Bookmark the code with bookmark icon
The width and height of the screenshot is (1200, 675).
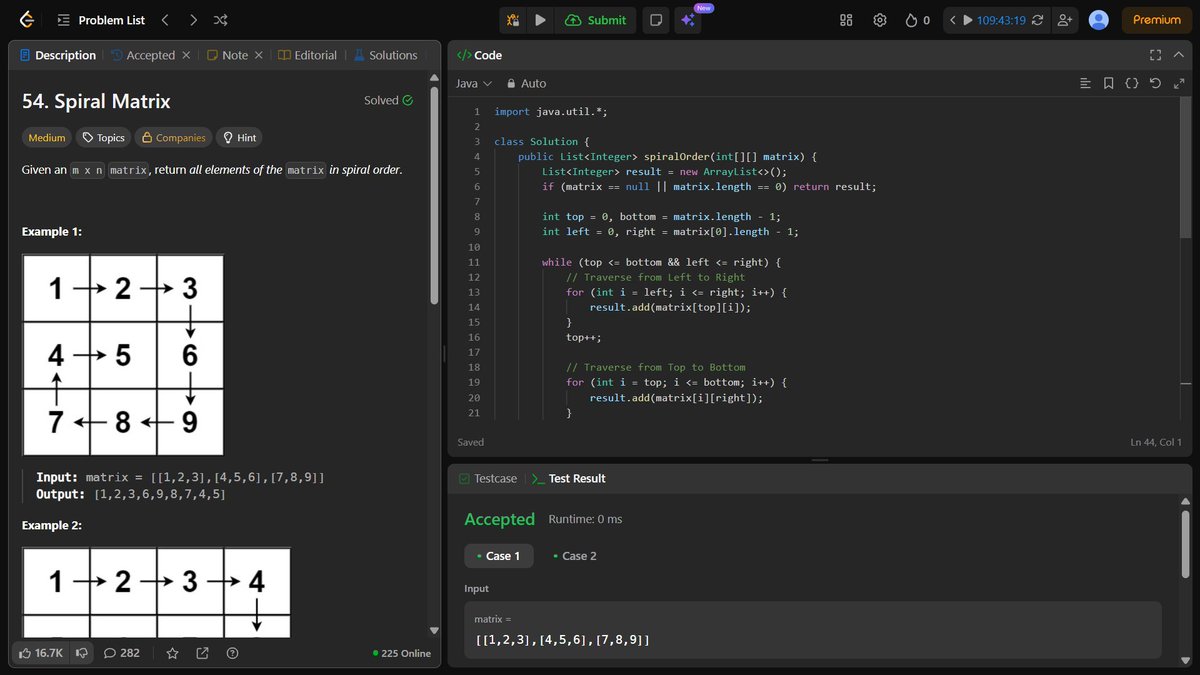pyautogui.click(x=1108, y=84)
